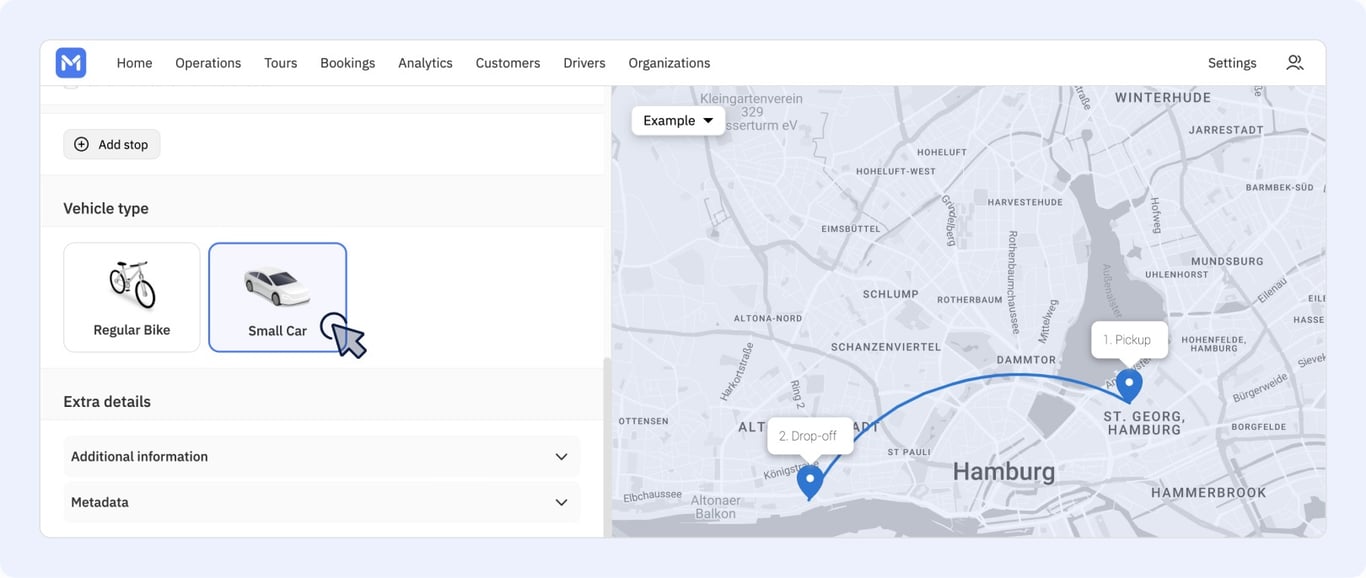Open the Operations menu
This screenshot has height=578, width=1366.
point(208,63)
